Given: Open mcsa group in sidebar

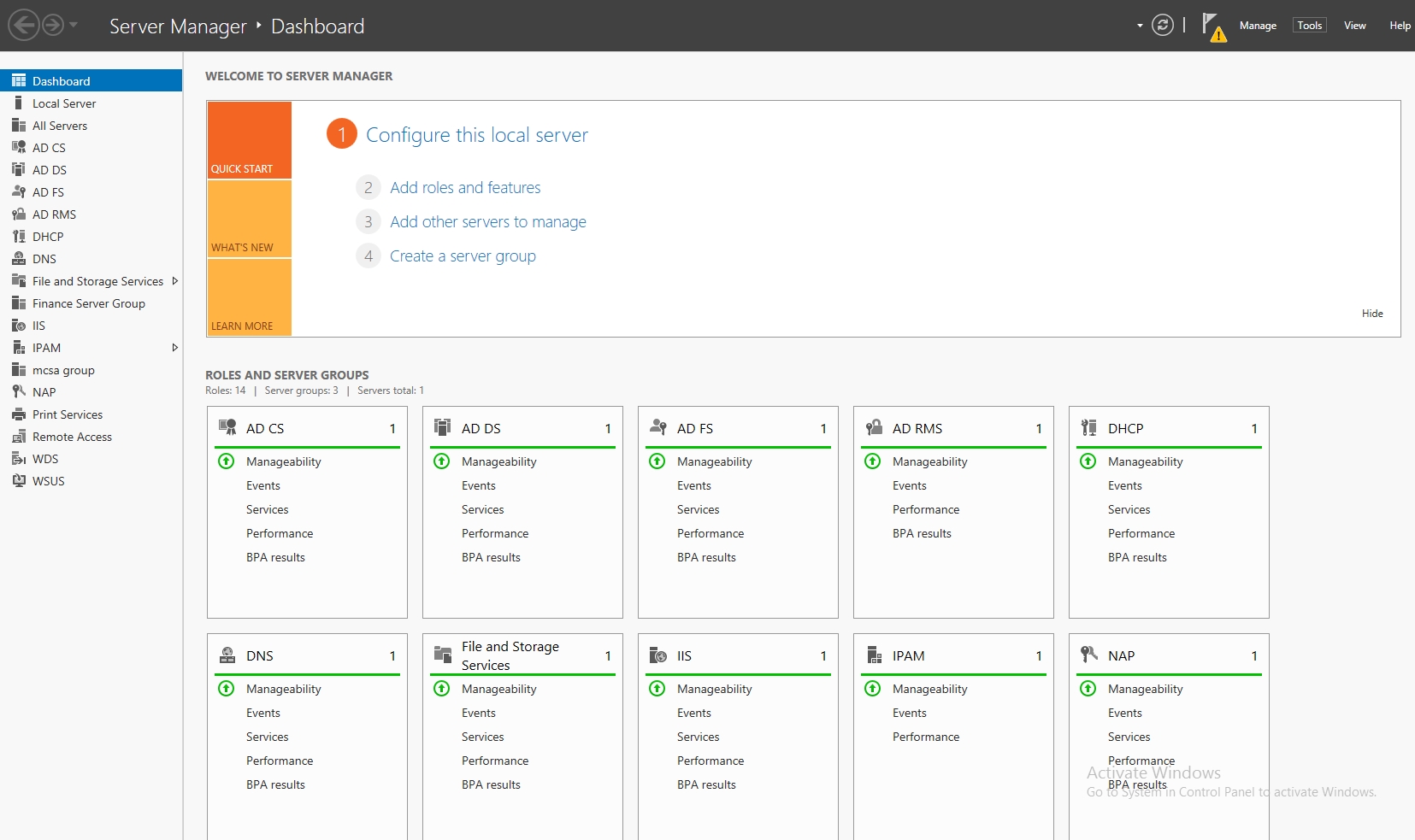Looking at the screenshot, I should (x=63, y=370).
